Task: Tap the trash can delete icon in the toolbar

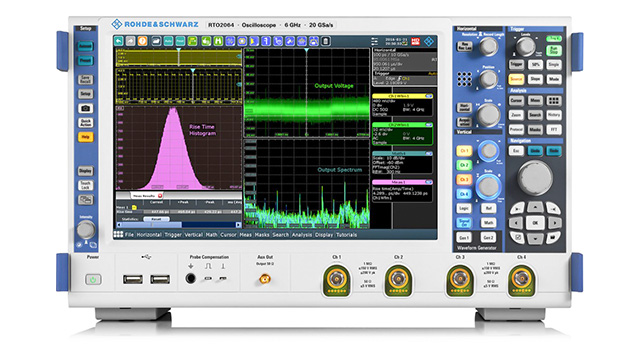Action: [326, 41]
